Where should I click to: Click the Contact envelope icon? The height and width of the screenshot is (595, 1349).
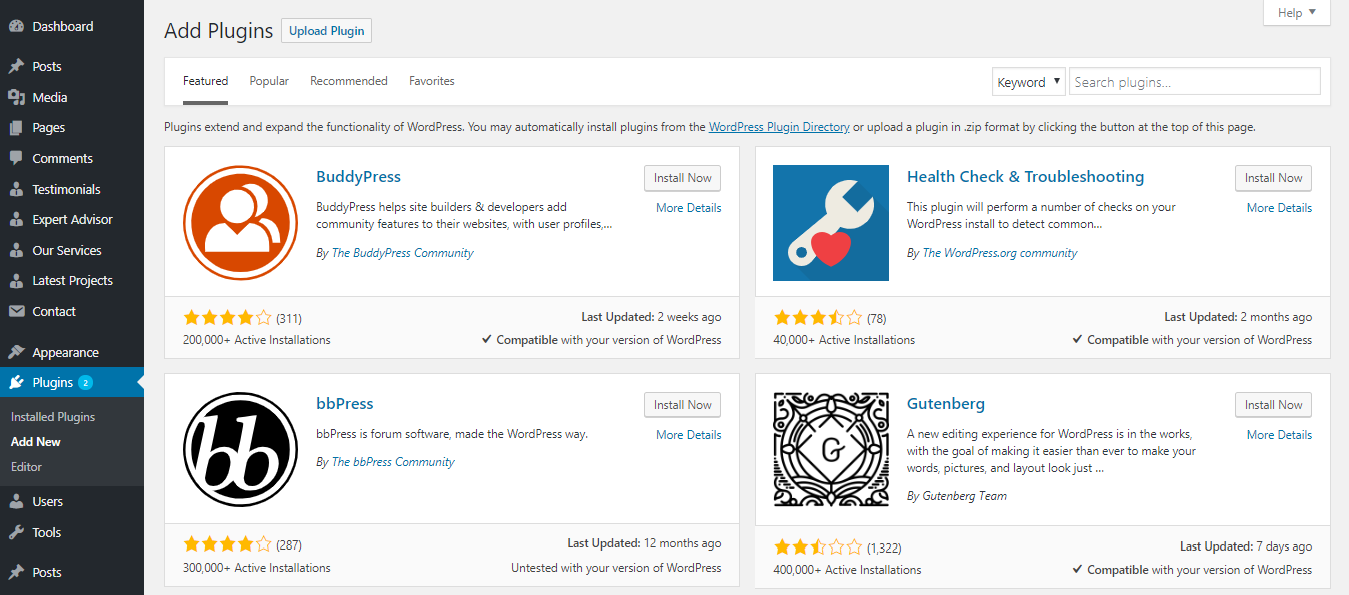(16, 311)
